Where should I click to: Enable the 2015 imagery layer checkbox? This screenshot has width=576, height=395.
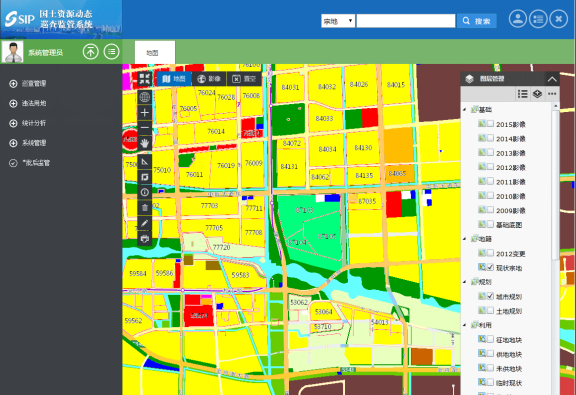pyautogui.click(x=490, y=124)
